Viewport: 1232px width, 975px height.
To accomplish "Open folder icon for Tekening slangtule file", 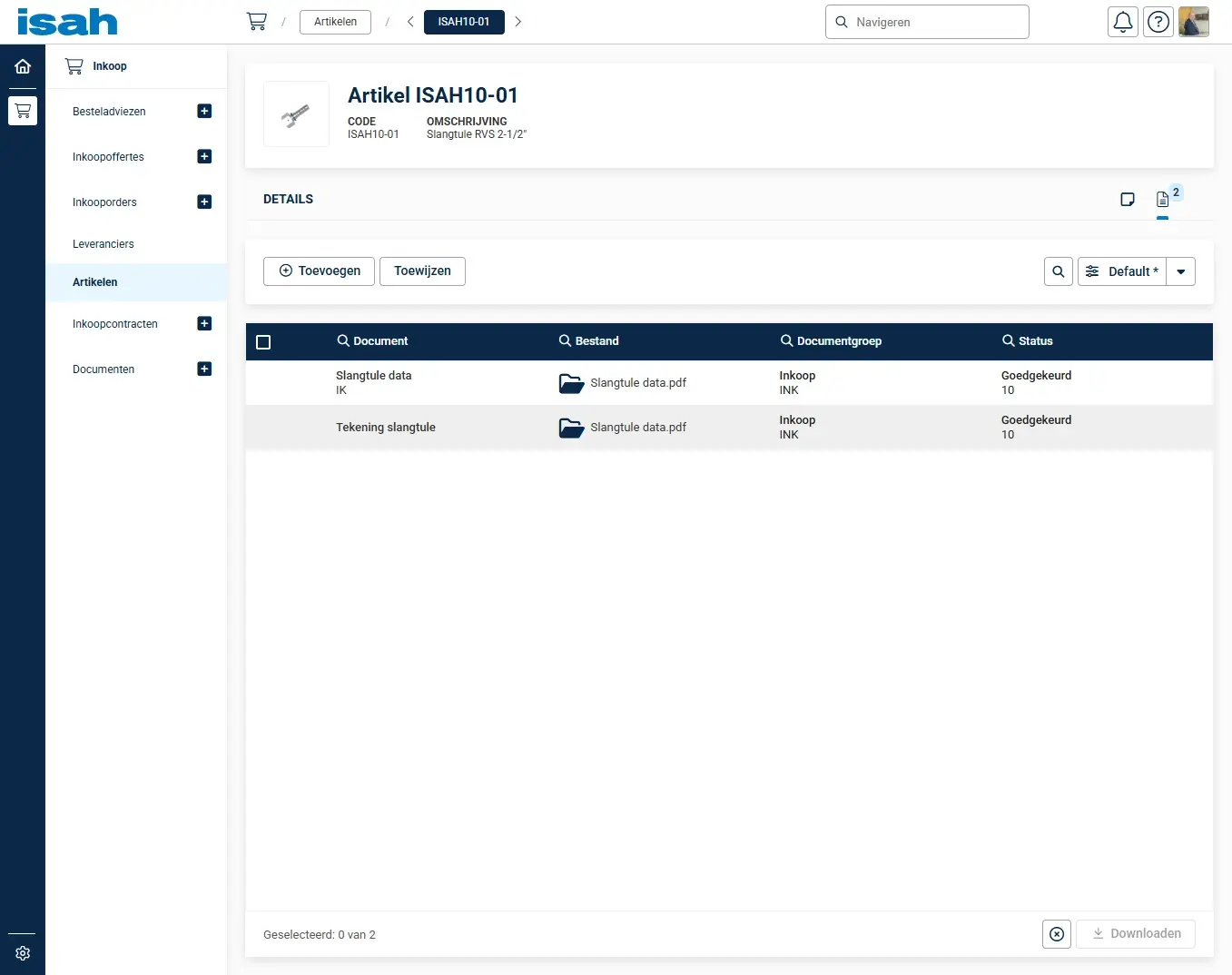I will [x=571, y=428].
